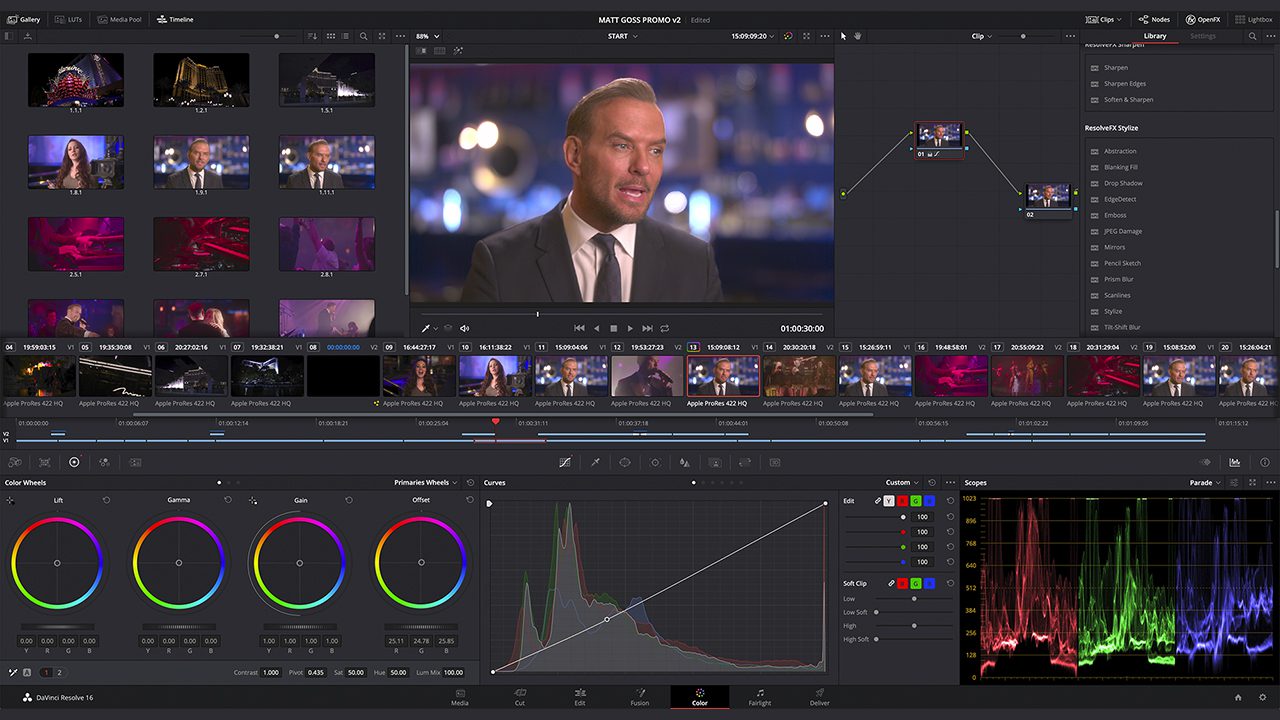This screenshot has height=720, width=1280.
Task: Open the Tracker palette
Action: tap(655, 462)
